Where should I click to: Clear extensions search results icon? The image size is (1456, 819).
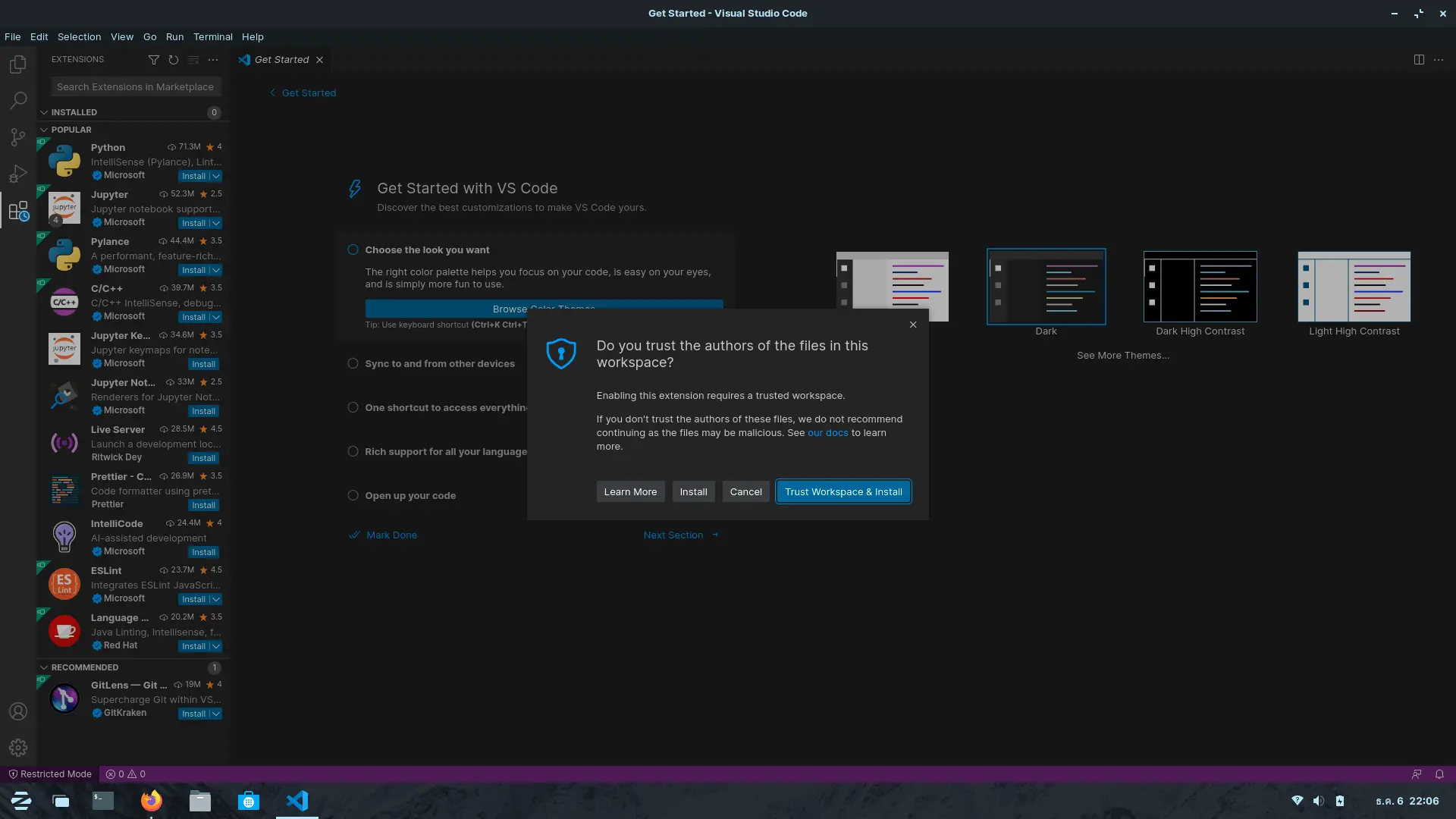pyautogui.click(x=193, y=60)
